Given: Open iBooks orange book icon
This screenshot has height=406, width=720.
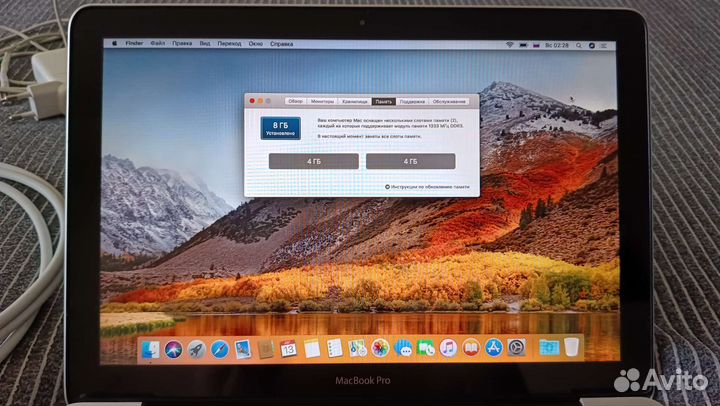Looking at the screenshot, I should 471,348.
